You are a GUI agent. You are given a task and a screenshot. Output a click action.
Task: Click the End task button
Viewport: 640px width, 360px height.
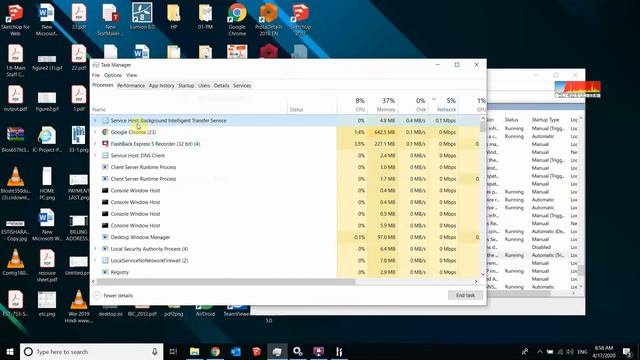tap(465, 295)
